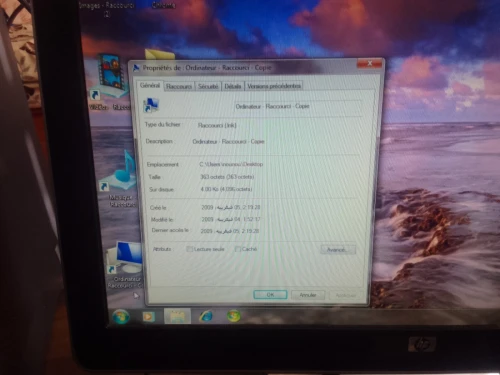This screenshot has height=375, width=500.
Task: Click the Emplacement path value
Action: (231, 164)
